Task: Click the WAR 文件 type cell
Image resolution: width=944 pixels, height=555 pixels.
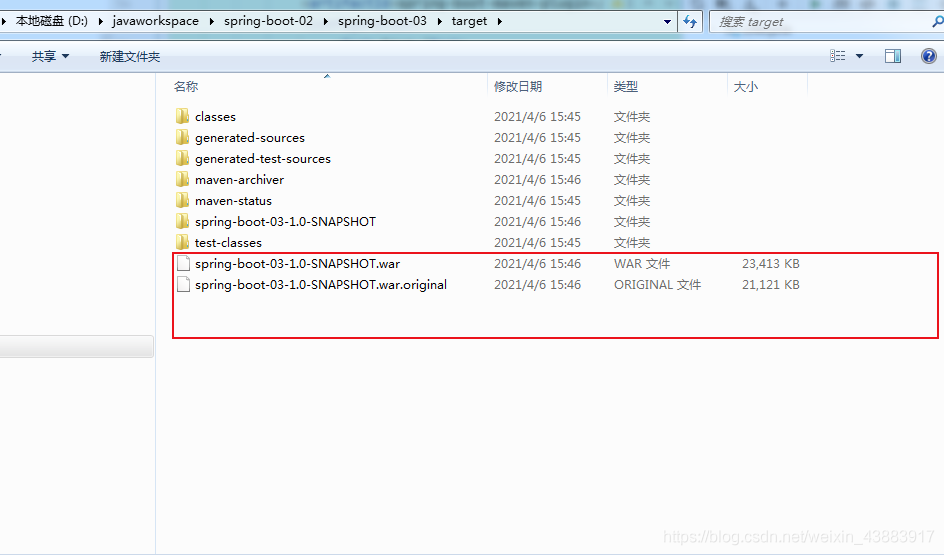Action: [x=642, y=264]
